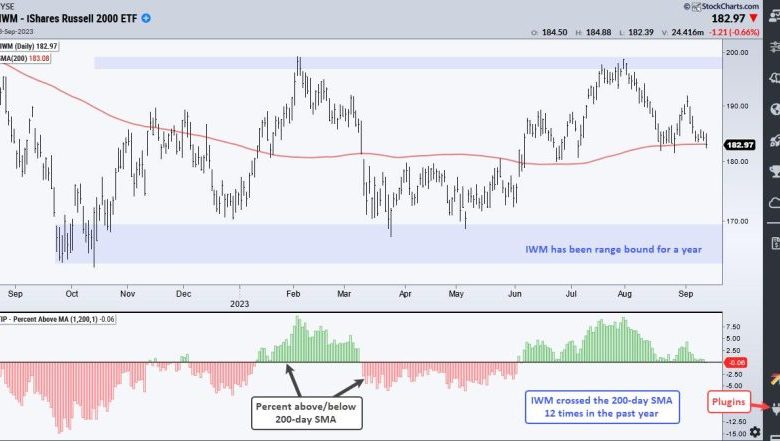Click the 190.00 price axis label
Image resolution: width=780 pixels, height=441 pixels.
point(737,106)
